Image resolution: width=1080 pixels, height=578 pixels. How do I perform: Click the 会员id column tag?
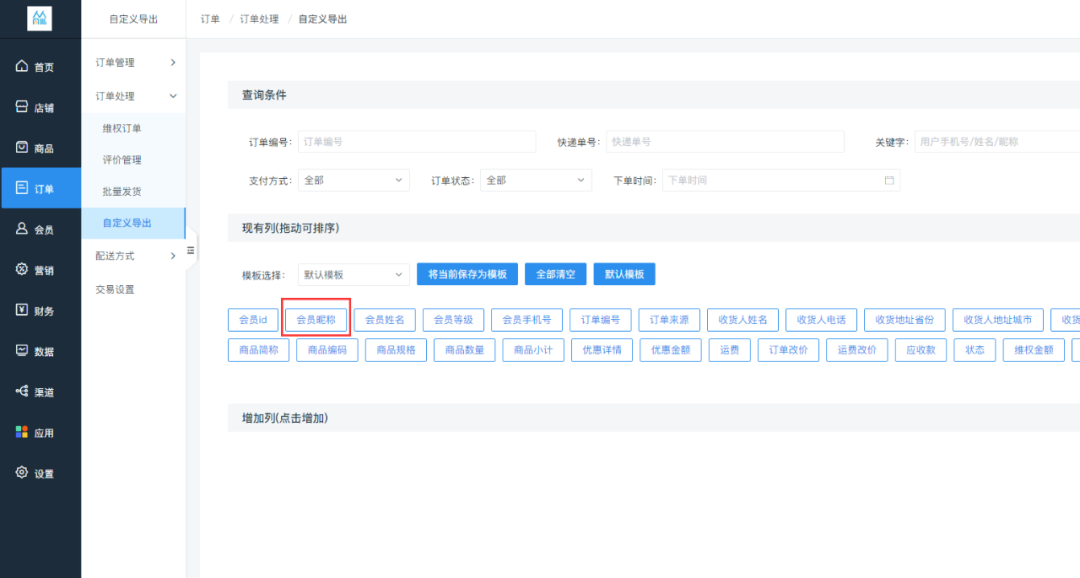click(253, 320)
